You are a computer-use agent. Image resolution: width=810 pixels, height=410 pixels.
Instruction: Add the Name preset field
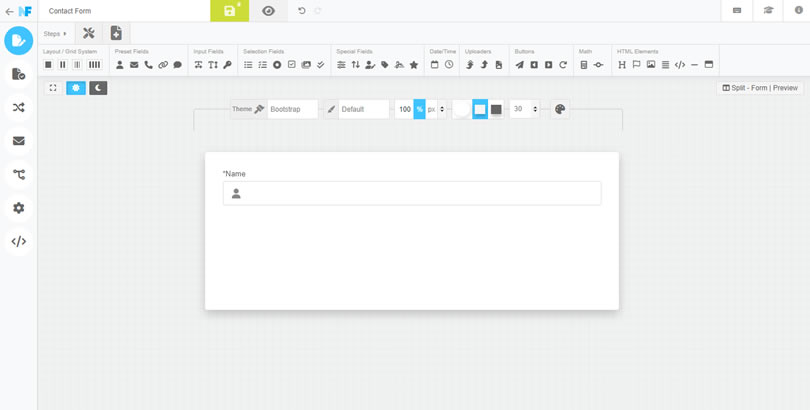tap(120, 65)
